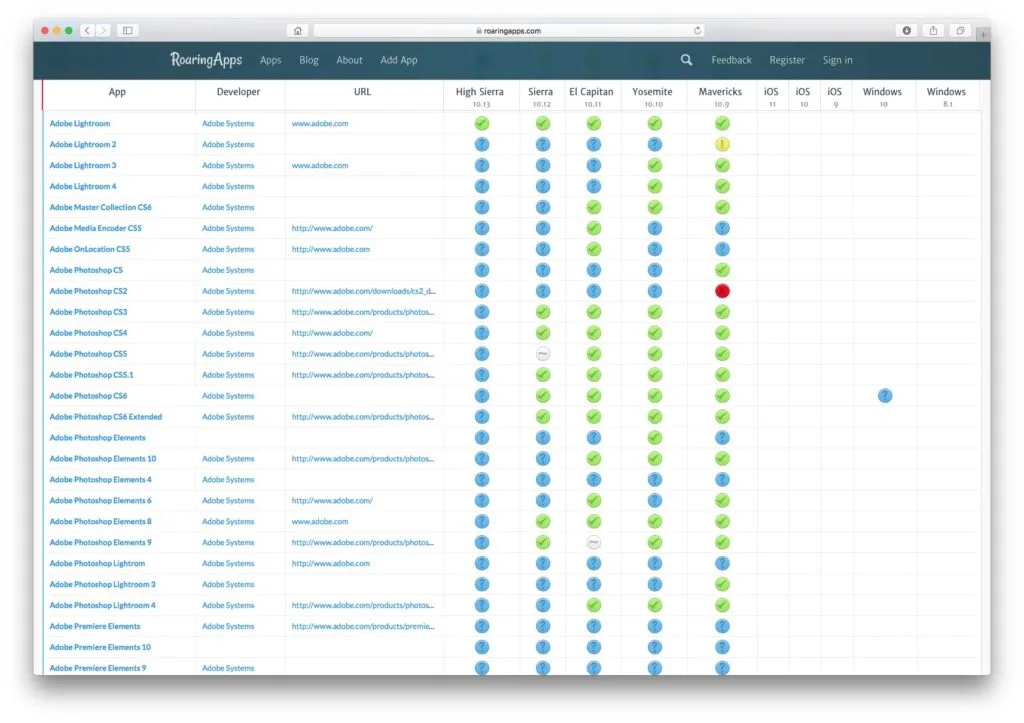Open Premiere Elements products URL
1024x723 pixels.
363,626
